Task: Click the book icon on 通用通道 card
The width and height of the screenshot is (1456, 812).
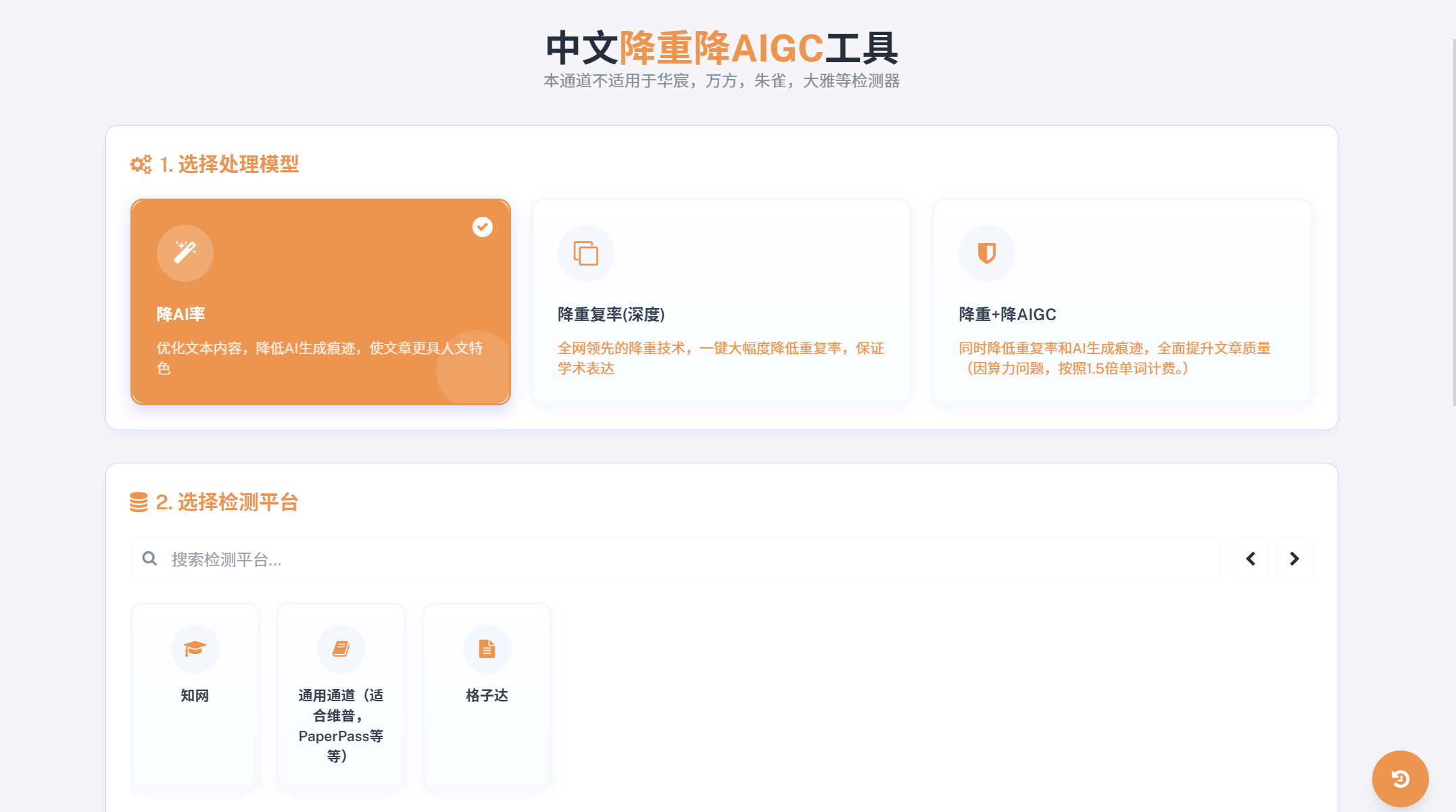Action: (x=341, y=649)
